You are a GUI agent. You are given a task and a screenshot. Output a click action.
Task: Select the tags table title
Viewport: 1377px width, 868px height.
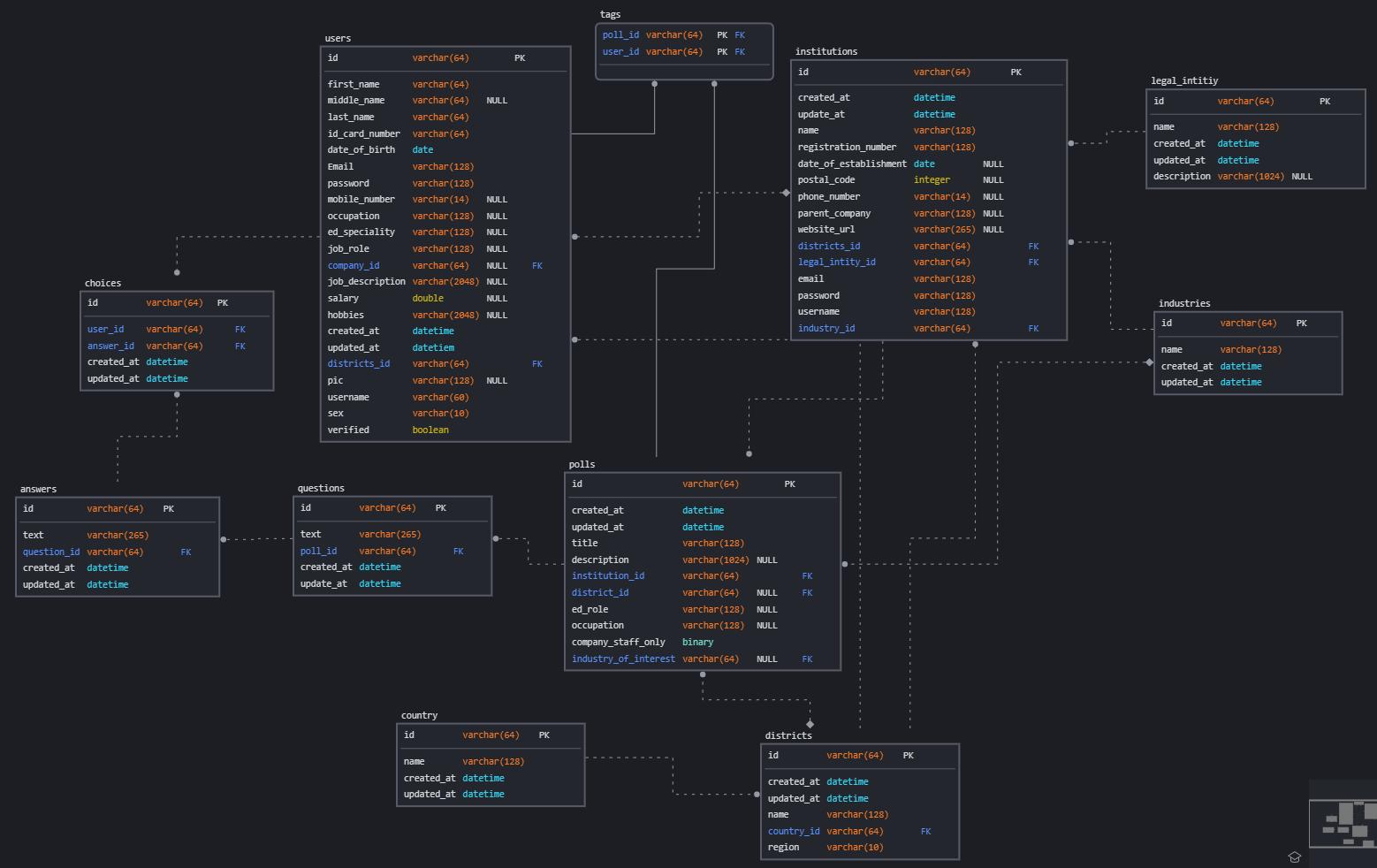pos(610,15)
